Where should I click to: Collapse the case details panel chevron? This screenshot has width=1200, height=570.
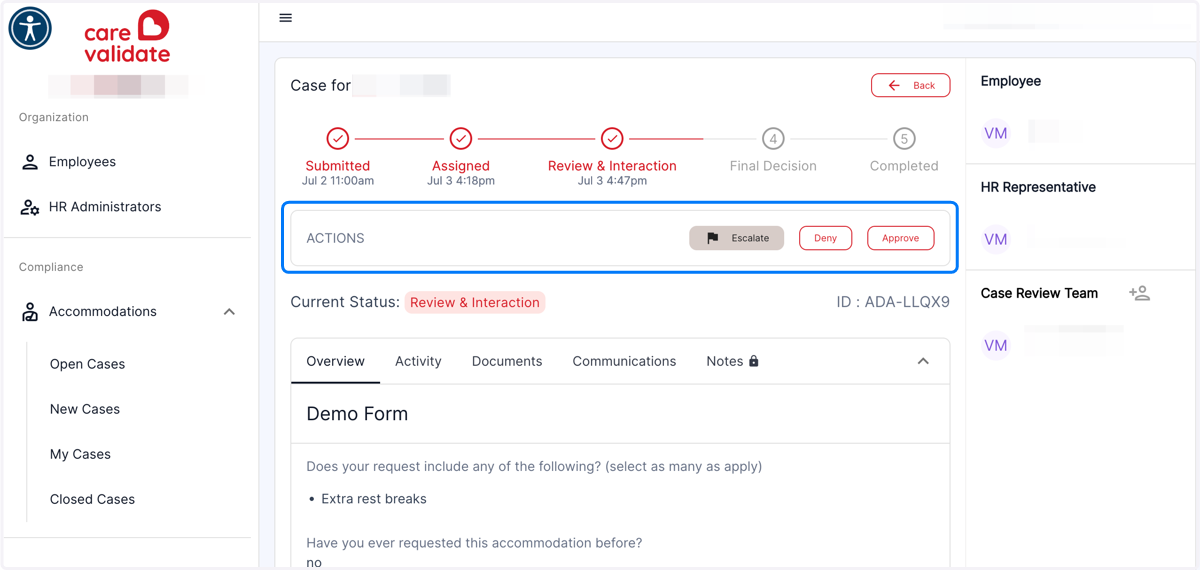pyautogui.click(x=923, y=361)
